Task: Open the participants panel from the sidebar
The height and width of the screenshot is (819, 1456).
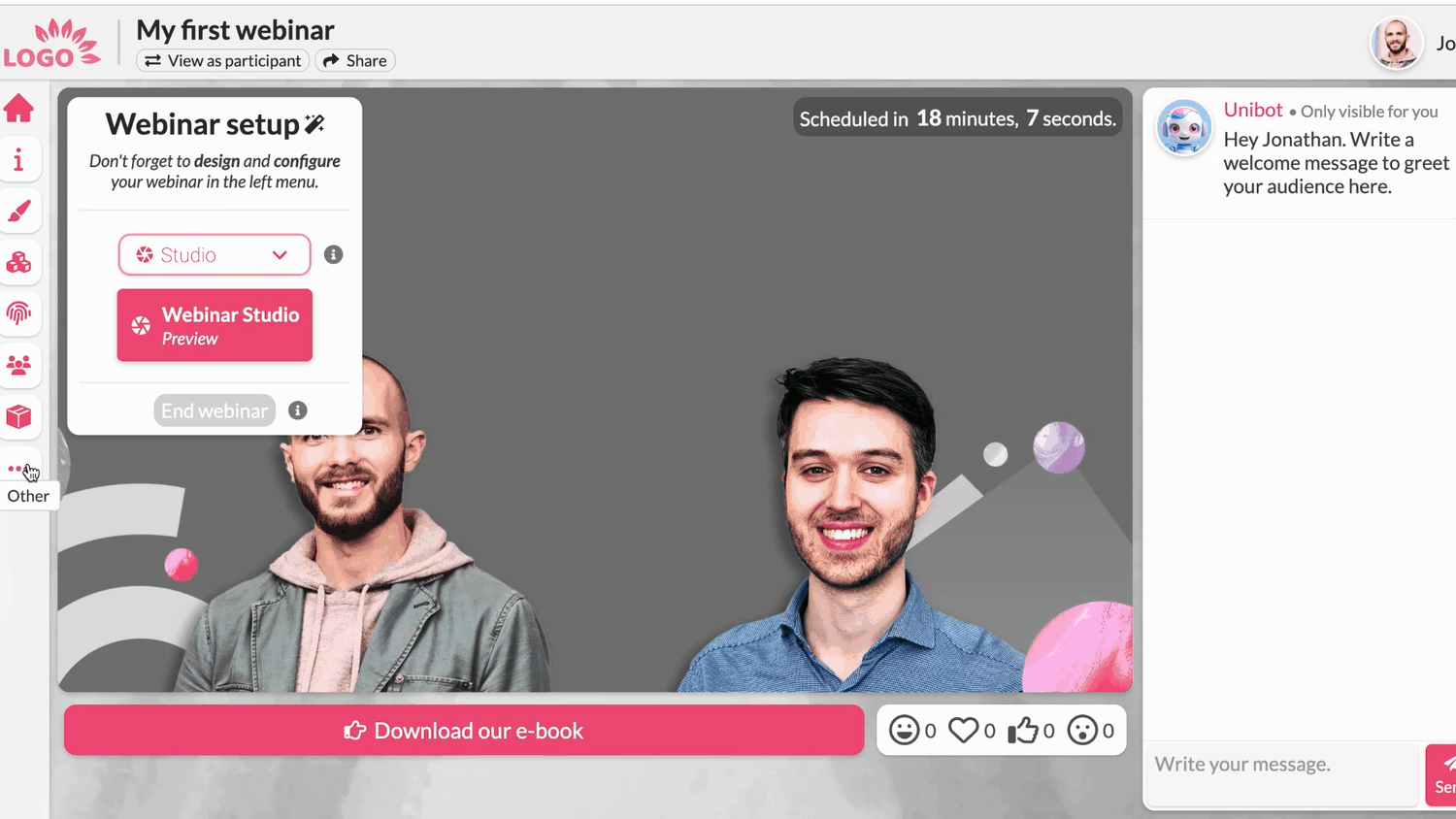Action: coord(20,365)
